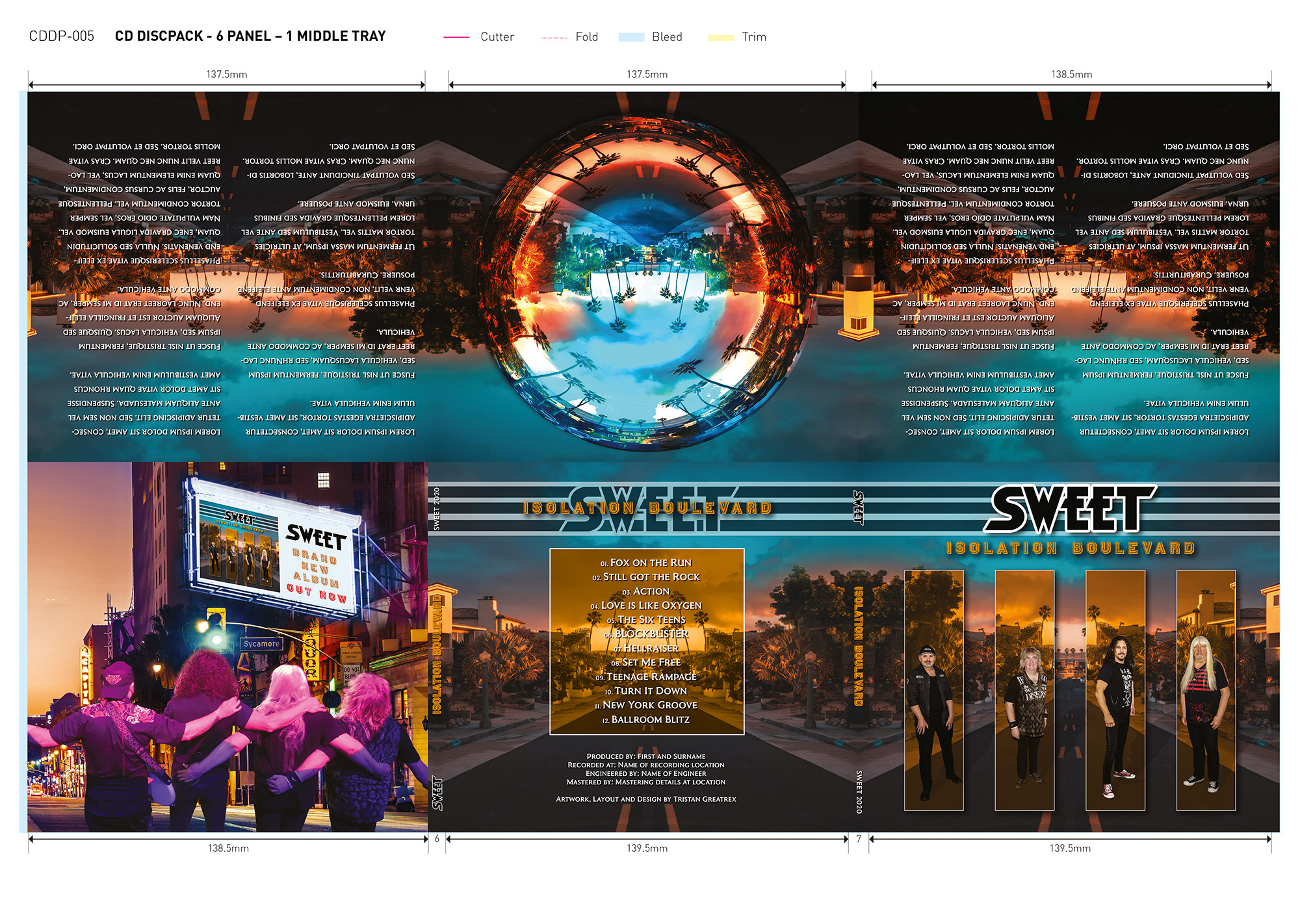1300x924 pixels.
Task: Select track "11. New York Groove"
Action: click(x=646, y=705)
